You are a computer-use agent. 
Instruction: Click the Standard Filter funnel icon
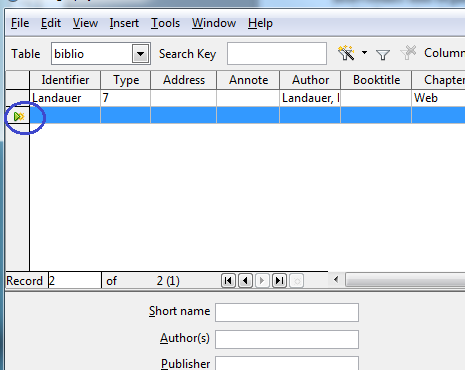[383, 54]
